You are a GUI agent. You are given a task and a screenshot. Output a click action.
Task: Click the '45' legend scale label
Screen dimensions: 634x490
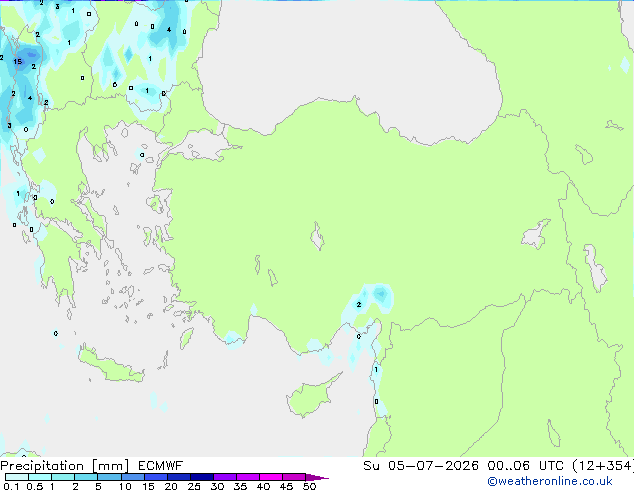pyautogui.click(x=286, y=486)
